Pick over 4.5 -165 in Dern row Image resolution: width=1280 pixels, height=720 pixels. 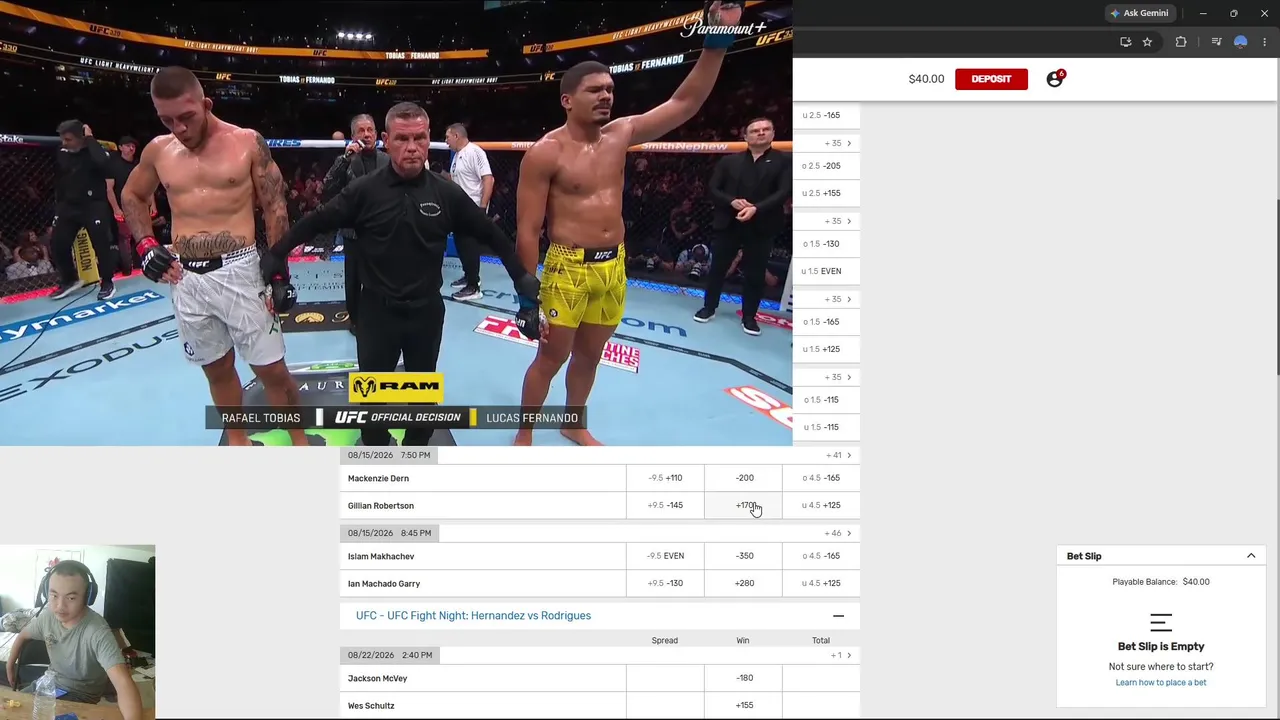pos(821,478)
